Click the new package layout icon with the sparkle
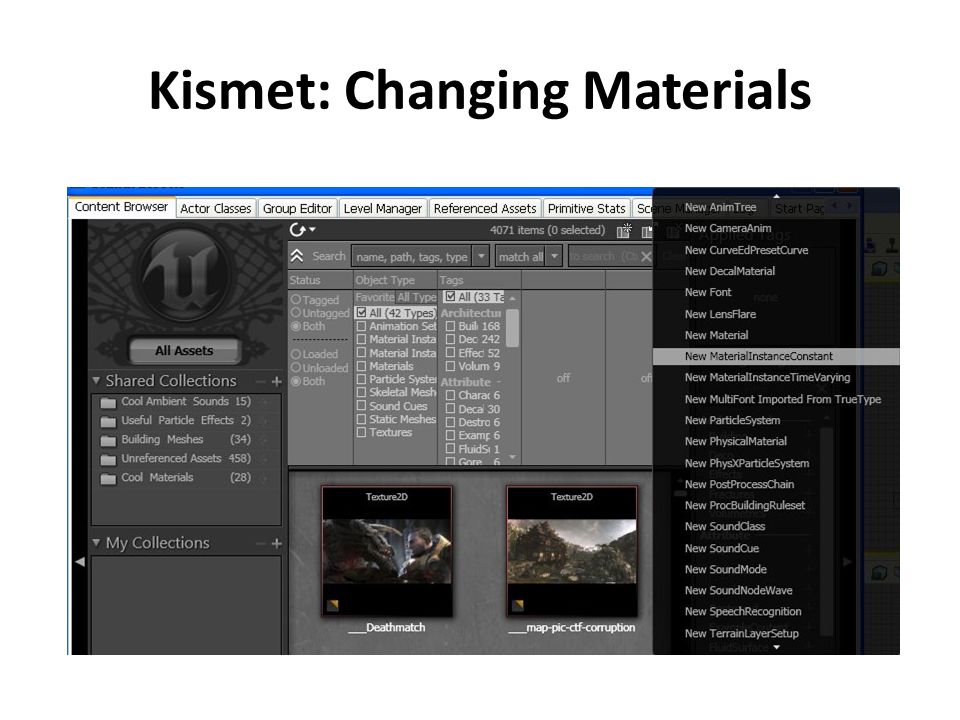 click(x=624, y=231)
